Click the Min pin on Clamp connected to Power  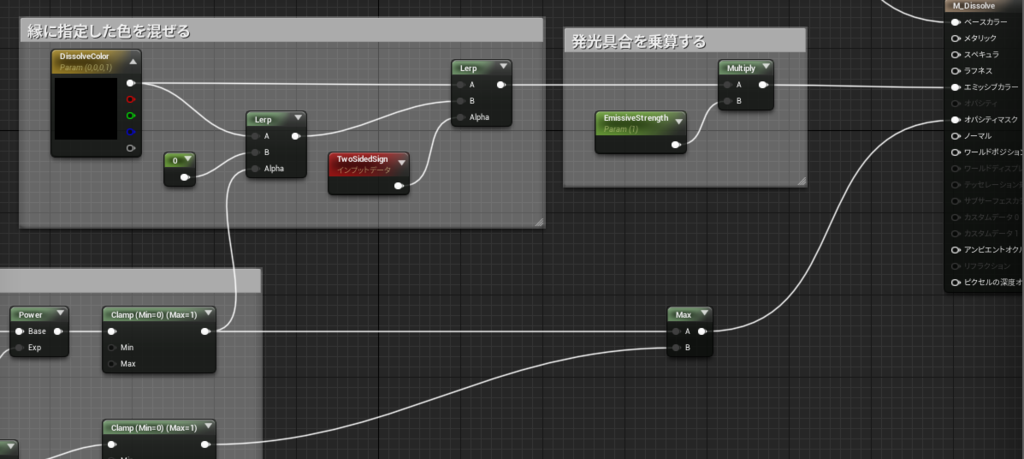(x=112, y=348)
